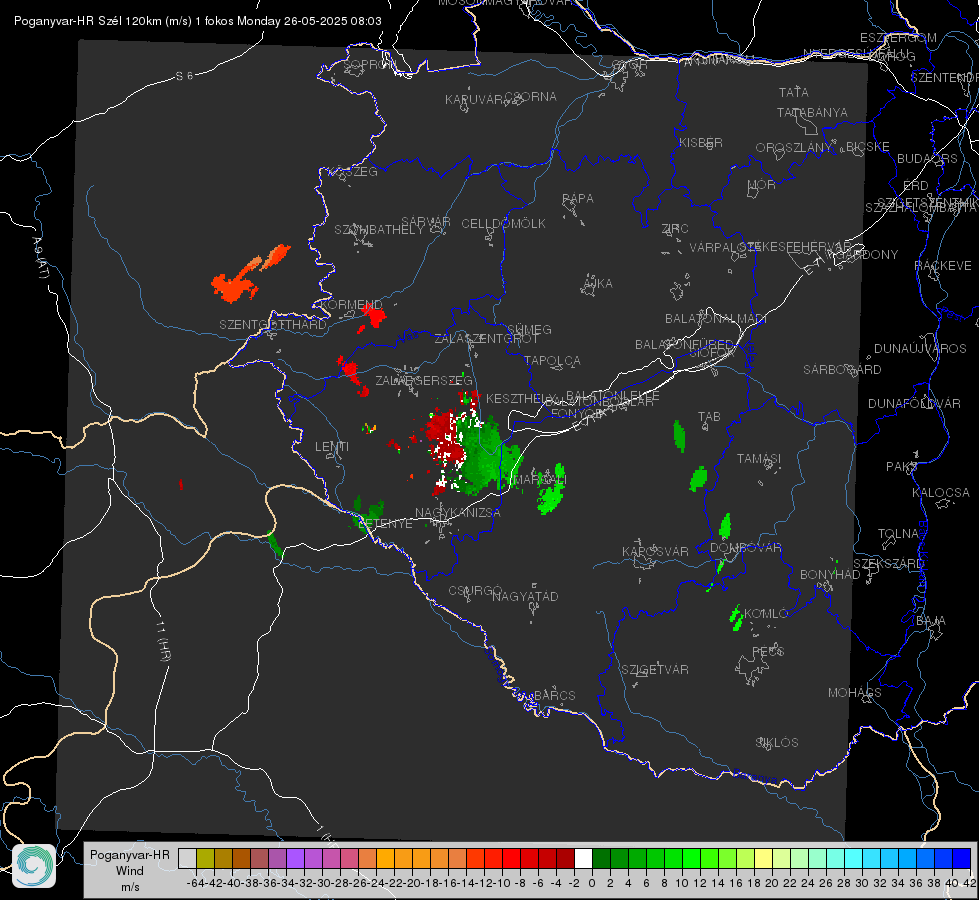Click the SOPRON city label
The height and width of the screenshot is (900, 979).
368,64
